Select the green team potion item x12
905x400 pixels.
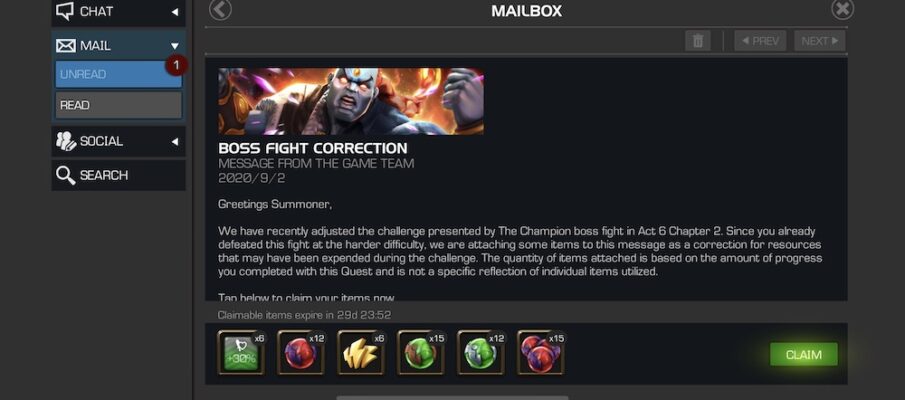481,353
